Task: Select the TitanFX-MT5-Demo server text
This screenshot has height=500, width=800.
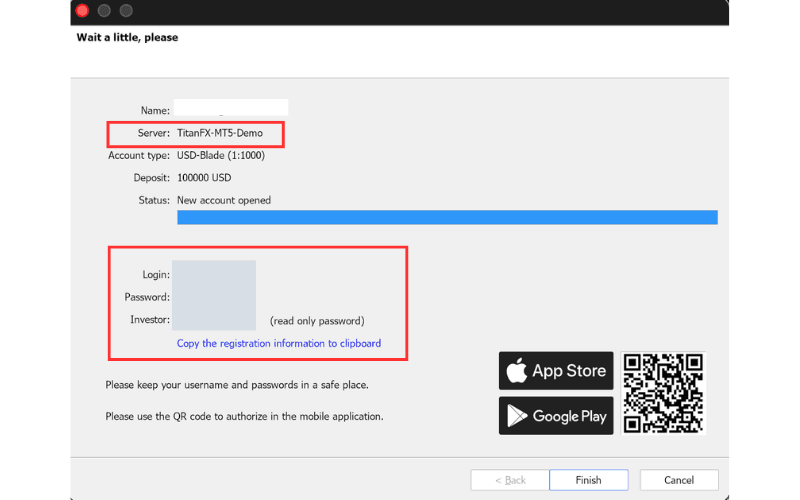Action: click(x=220, y=133)
